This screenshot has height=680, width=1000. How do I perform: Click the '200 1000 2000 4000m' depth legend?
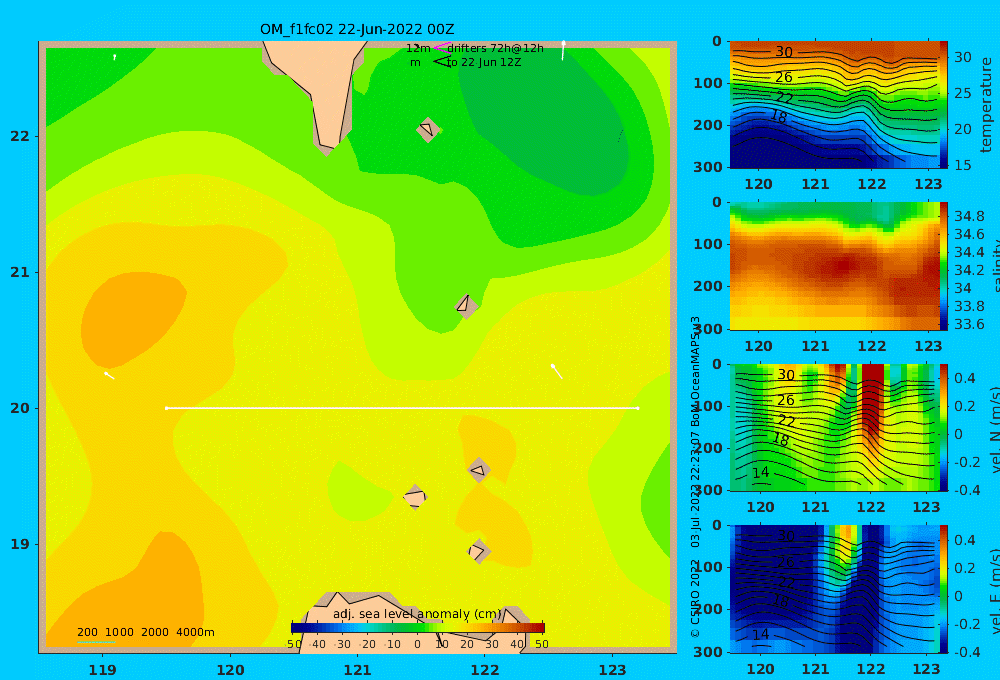[x=145, y=632]
